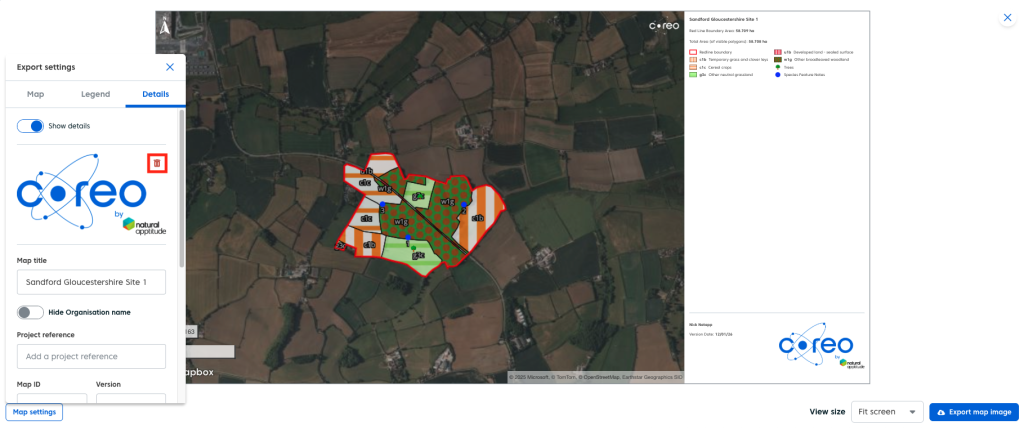Click the Export map image button
Screen dimensions: 1024x429
pos(973,412)
